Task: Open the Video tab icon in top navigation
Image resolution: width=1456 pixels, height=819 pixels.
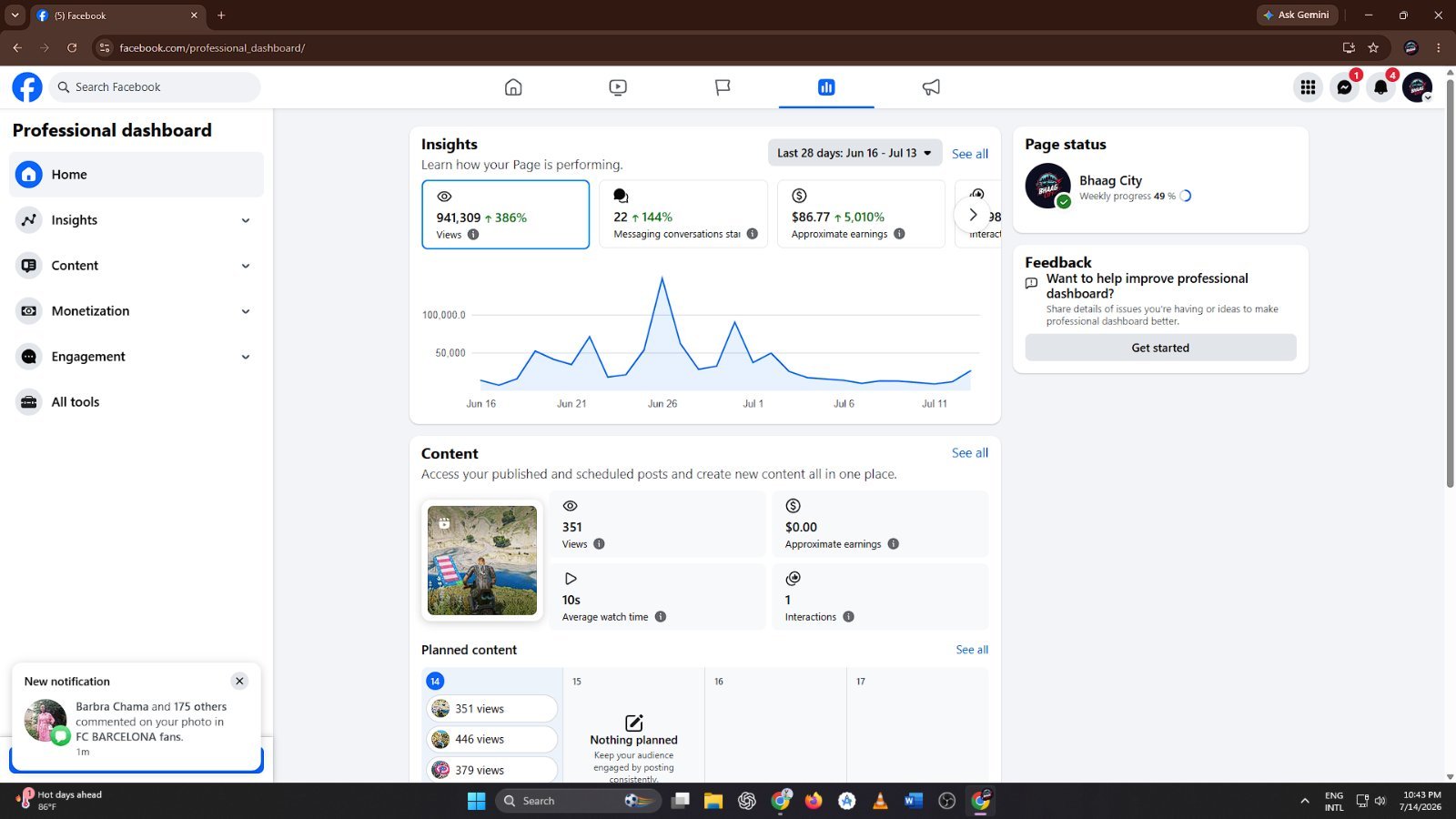Action: click(618, 87)
